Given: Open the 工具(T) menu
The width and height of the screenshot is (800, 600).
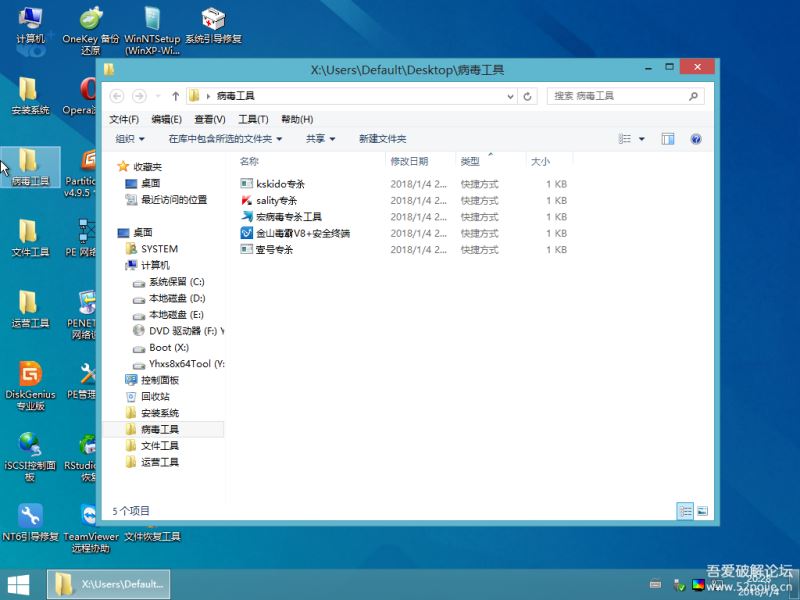Looking at the screenshot, I should (x=253, y=119).
